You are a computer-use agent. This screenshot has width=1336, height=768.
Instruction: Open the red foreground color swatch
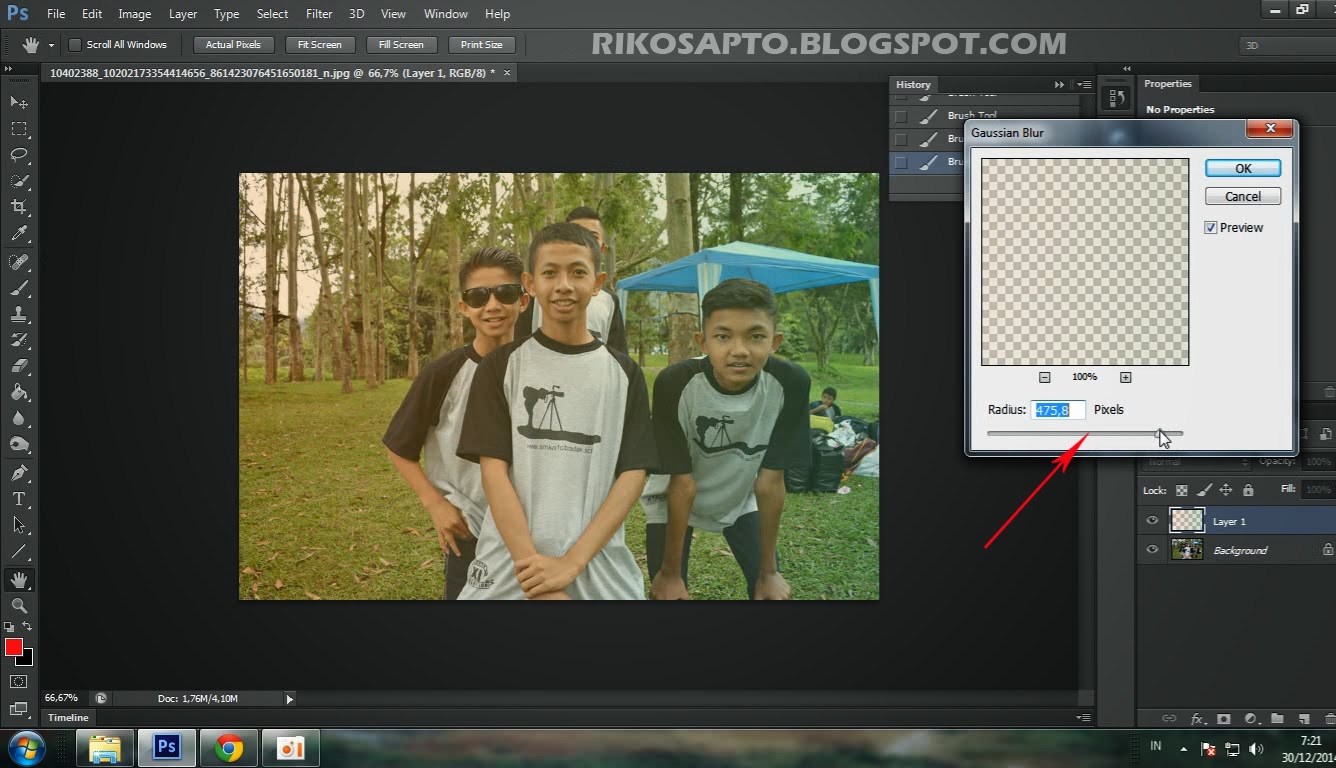coord(14,647)
